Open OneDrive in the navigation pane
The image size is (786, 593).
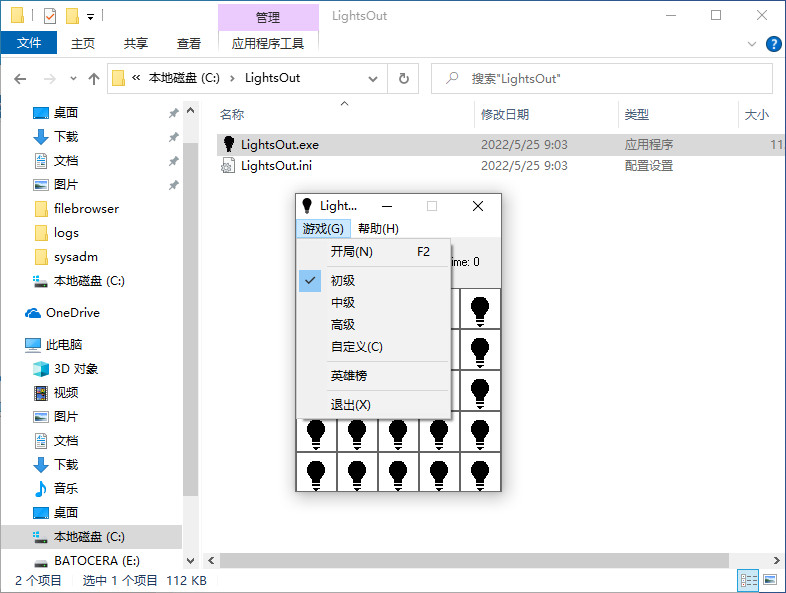[72, 313]
